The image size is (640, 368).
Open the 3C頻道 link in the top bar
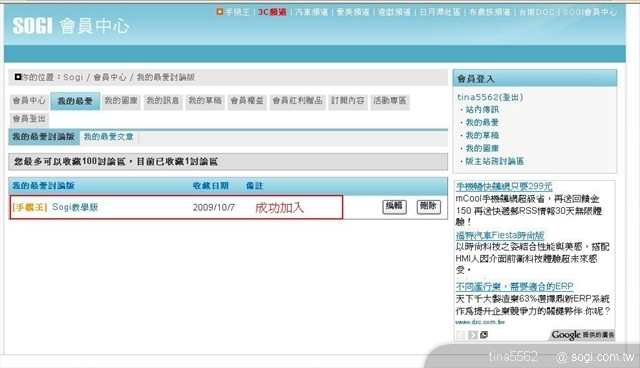tap(272, 12)
